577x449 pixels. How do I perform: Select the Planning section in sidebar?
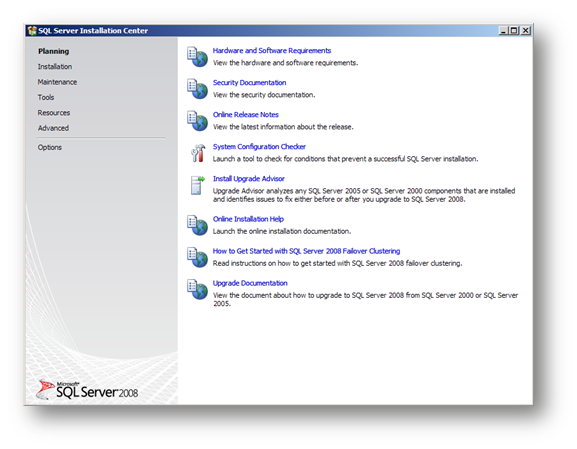click(53, 51)
